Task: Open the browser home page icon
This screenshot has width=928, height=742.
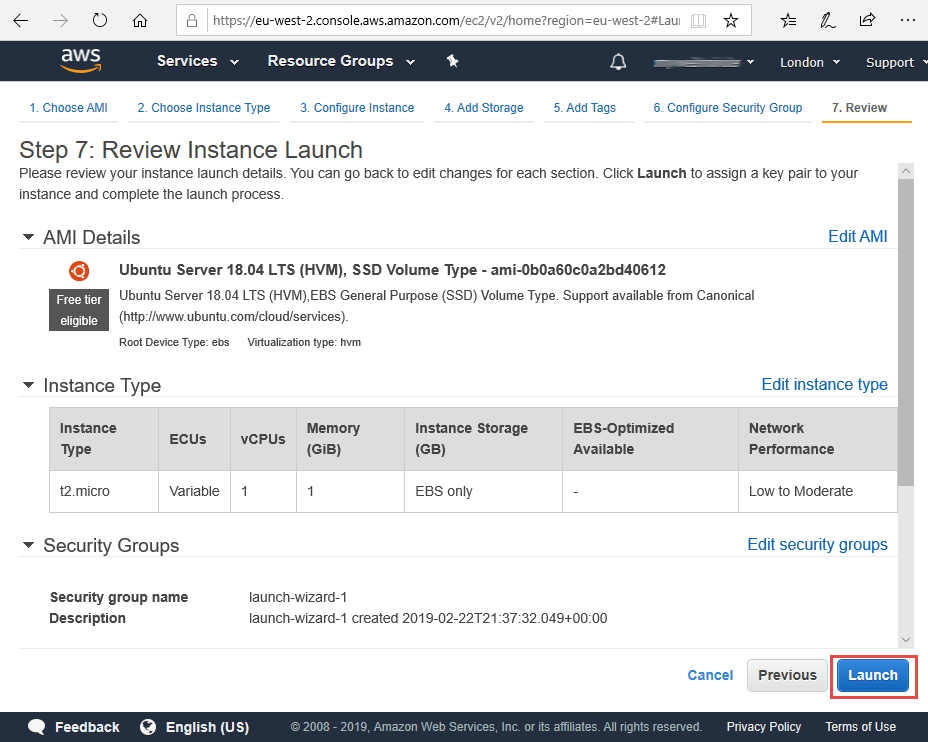Action: pos(140,21)
